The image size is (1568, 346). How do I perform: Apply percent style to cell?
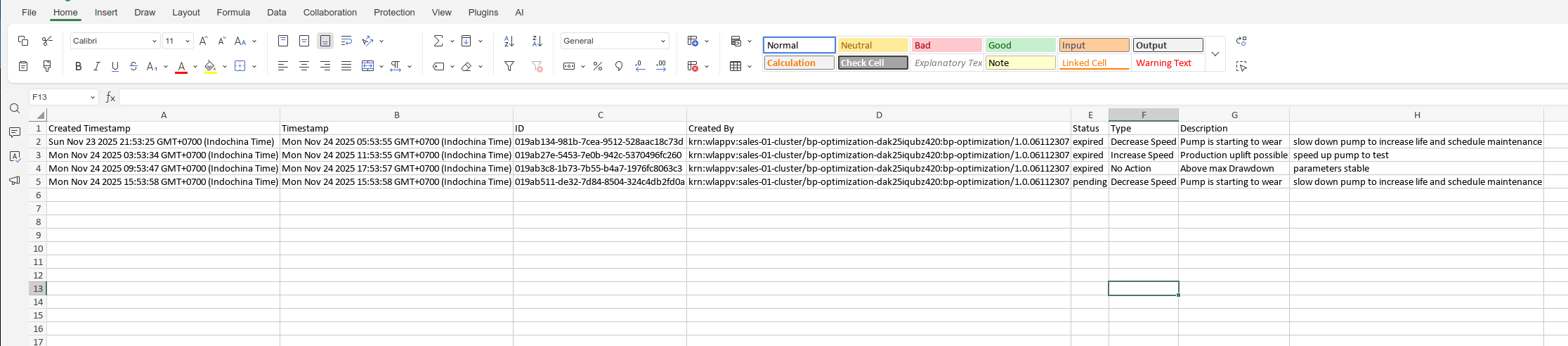(x=598, y=66)
